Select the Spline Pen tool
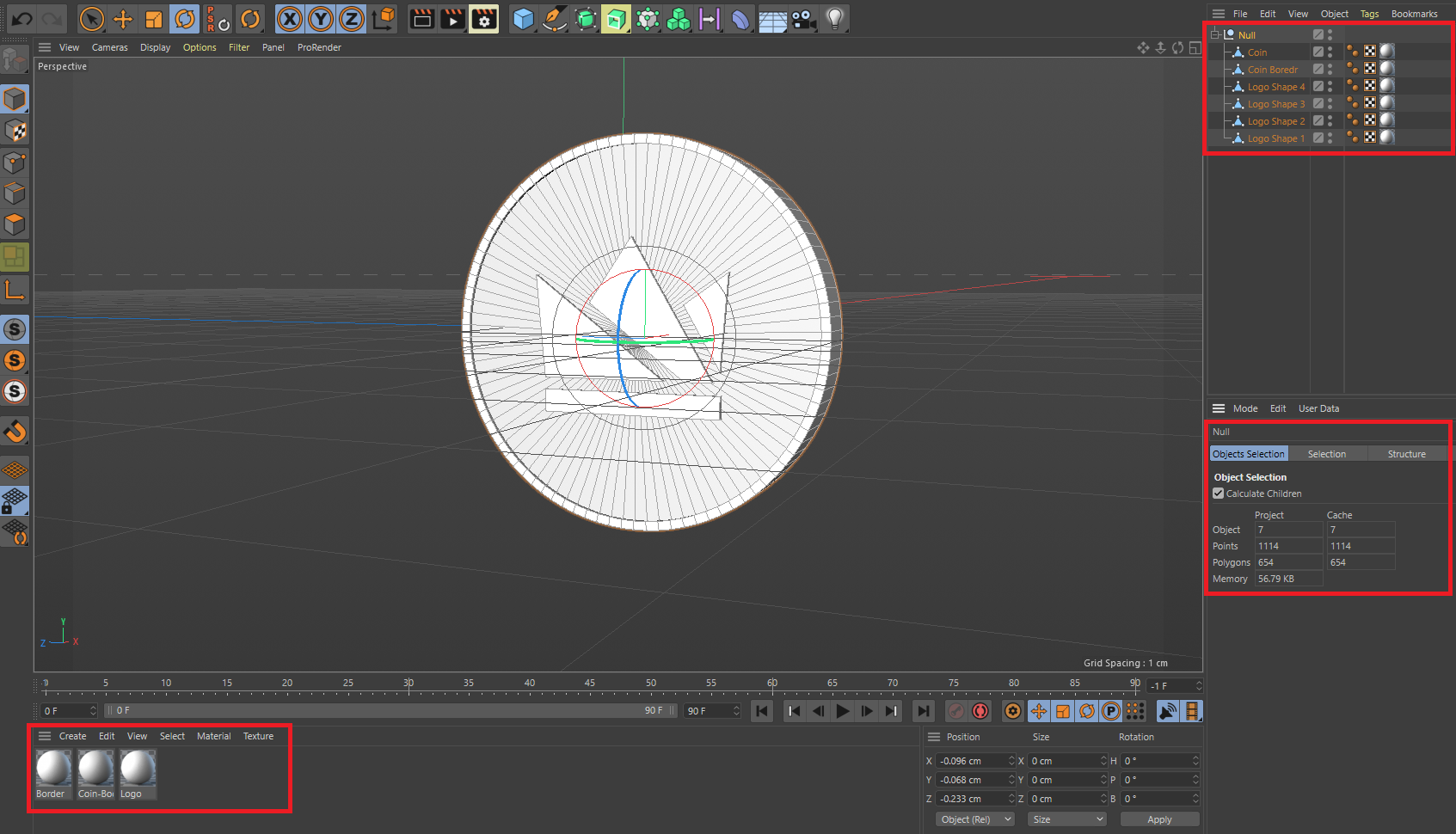This screenshot has height=834, width=1456. point(555,19)
